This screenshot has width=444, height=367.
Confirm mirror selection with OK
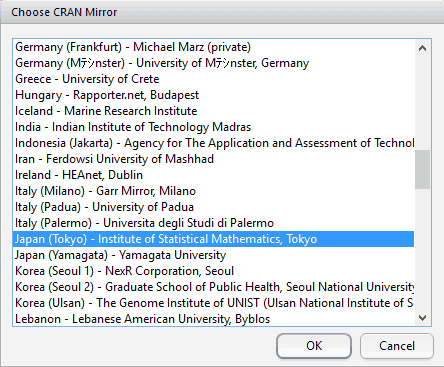tap(314, 346)
